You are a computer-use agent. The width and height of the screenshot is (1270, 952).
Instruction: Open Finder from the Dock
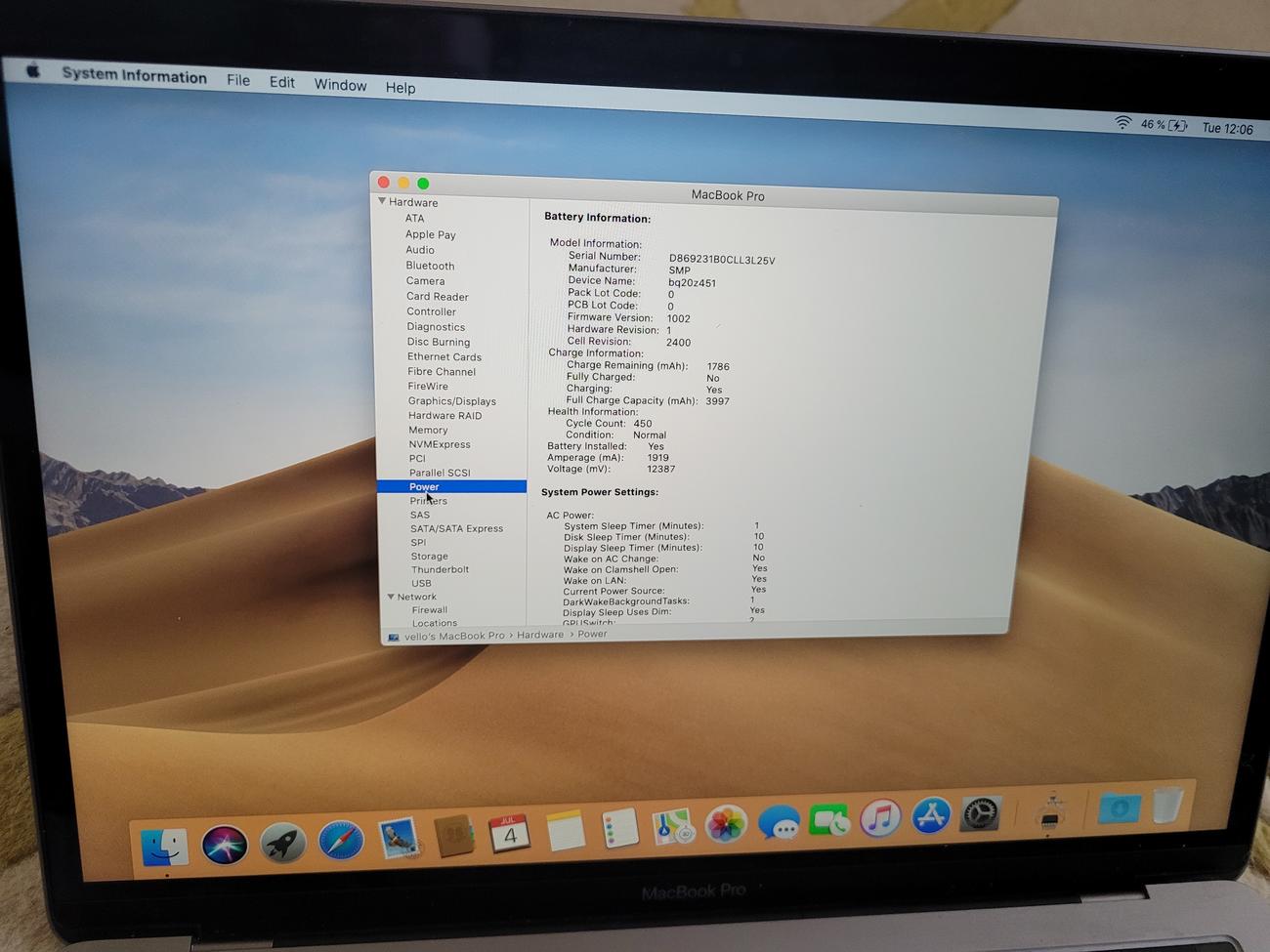click(x=164, y=847)
